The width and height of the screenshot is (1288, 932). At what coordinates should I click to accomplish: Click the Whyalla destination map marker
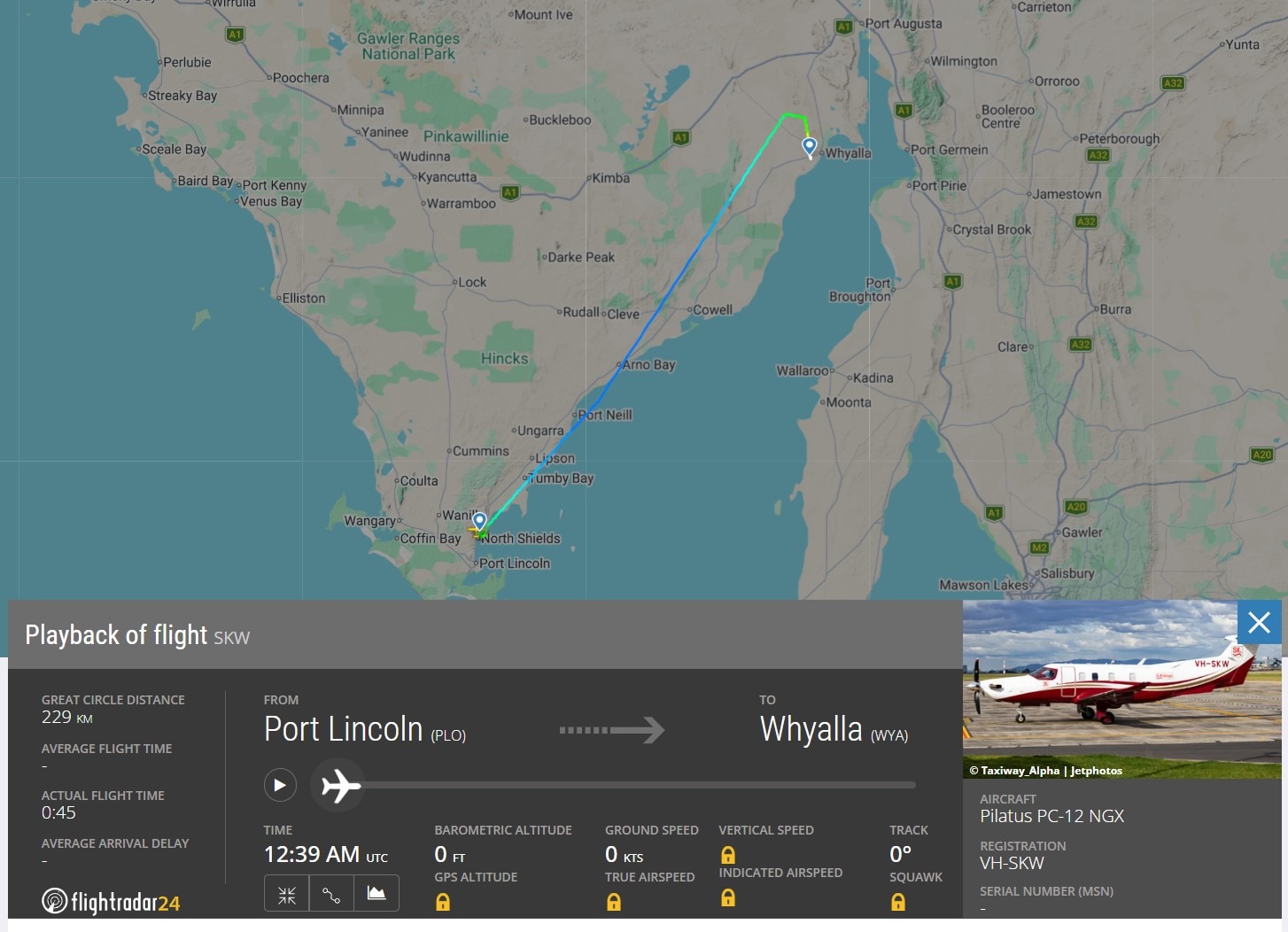pyautogui.click(x=808, y=146)
